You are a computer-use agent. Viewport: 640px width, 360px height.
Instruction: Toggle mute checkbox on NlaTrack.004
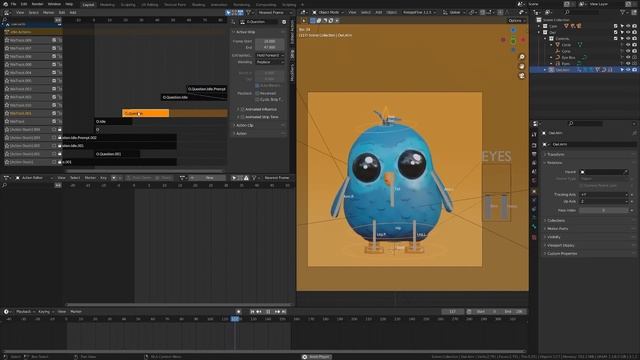(x=54, y=73)
